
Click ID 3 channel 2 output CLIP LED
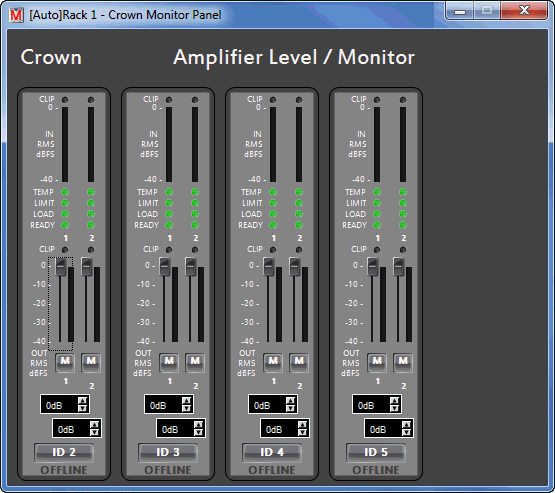tap(195, 250)
